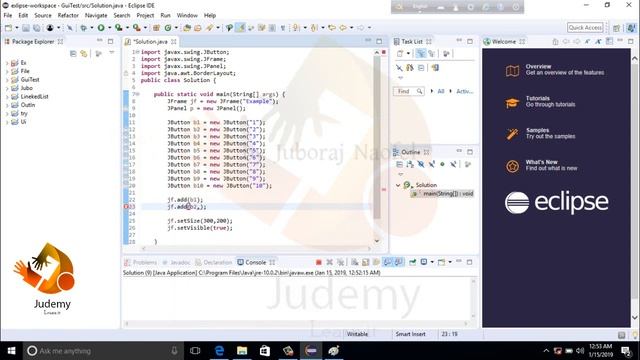Open the Window menu

[187, 16]
